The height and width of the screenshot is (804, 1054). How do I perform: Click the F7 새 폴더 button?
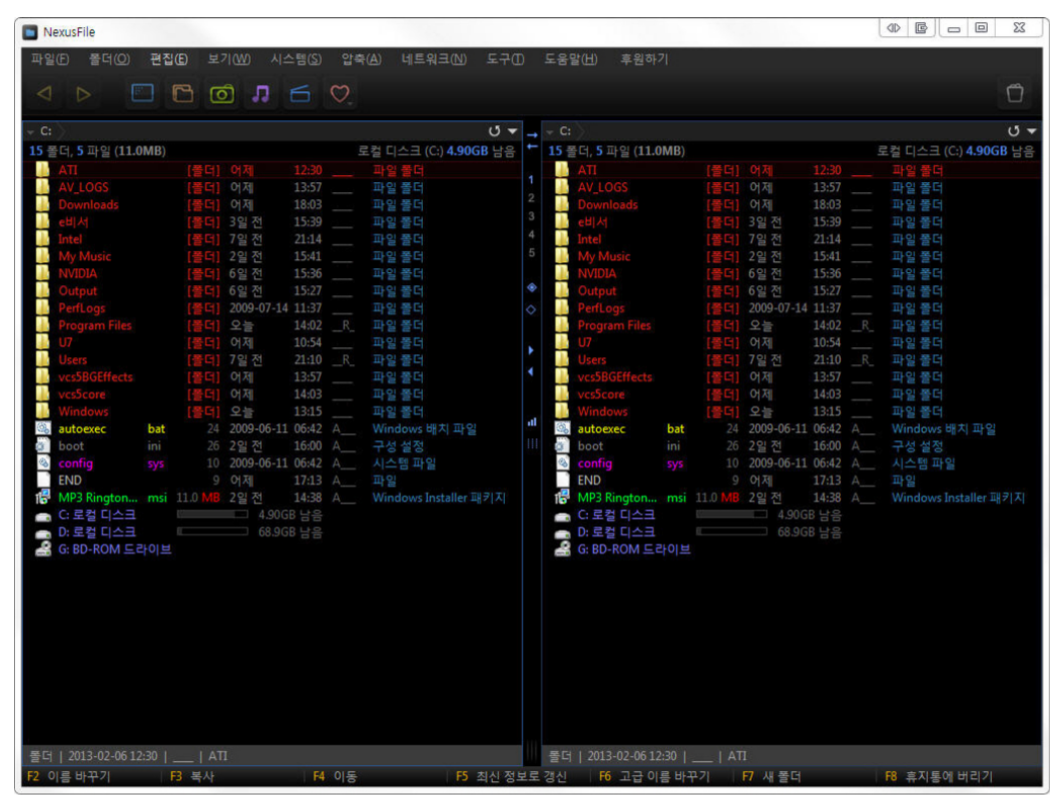pos(772,776)
